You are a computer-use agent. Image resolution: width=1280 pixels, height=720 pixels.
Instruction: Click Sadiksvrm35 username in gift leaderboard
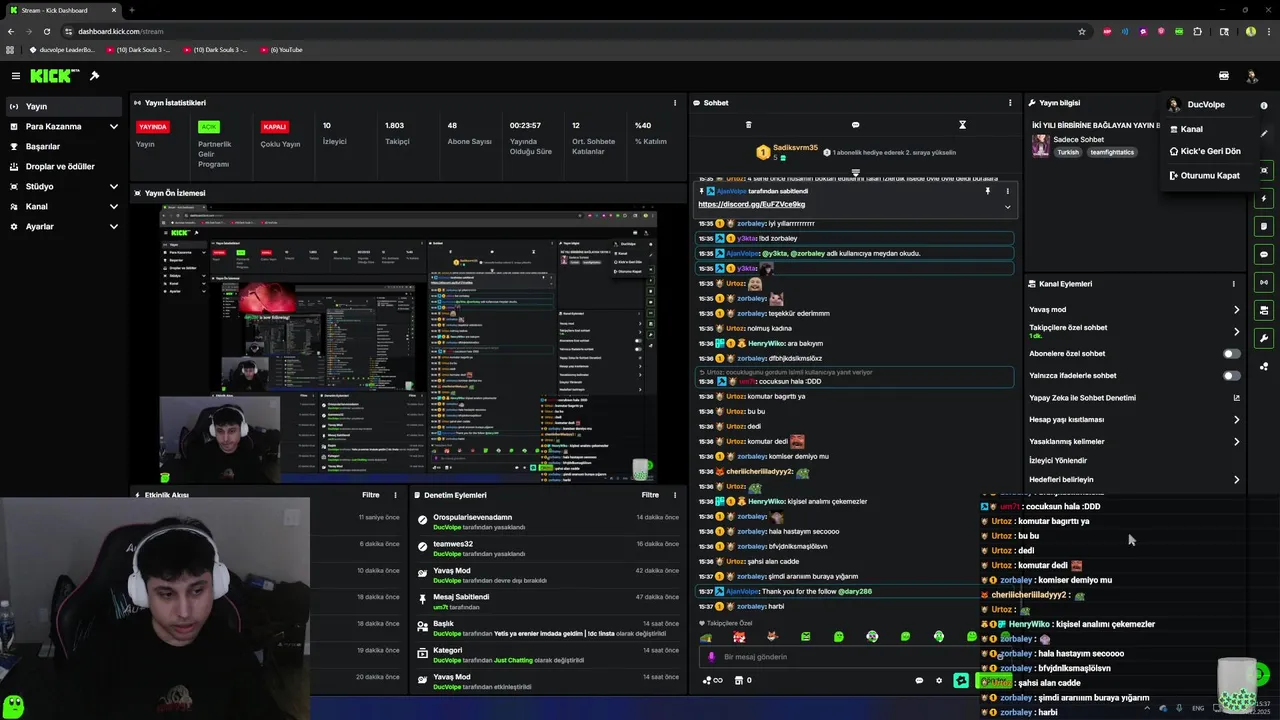click(795, 148)
